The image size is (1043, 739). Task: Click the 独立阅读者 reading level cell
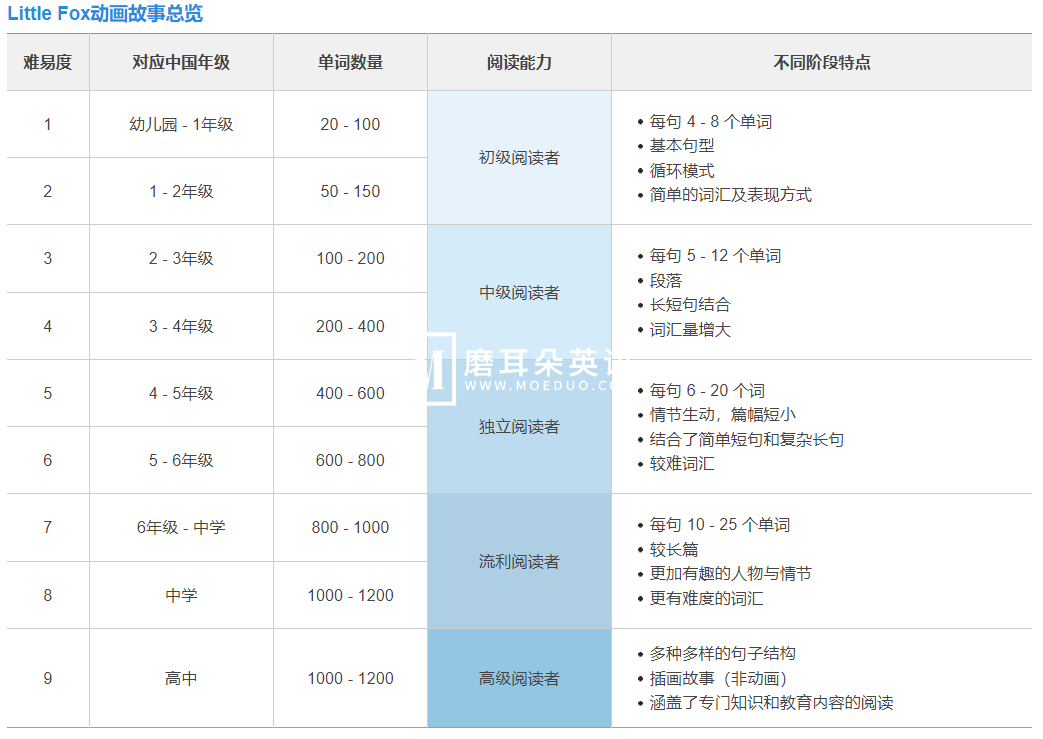point(518,426)
